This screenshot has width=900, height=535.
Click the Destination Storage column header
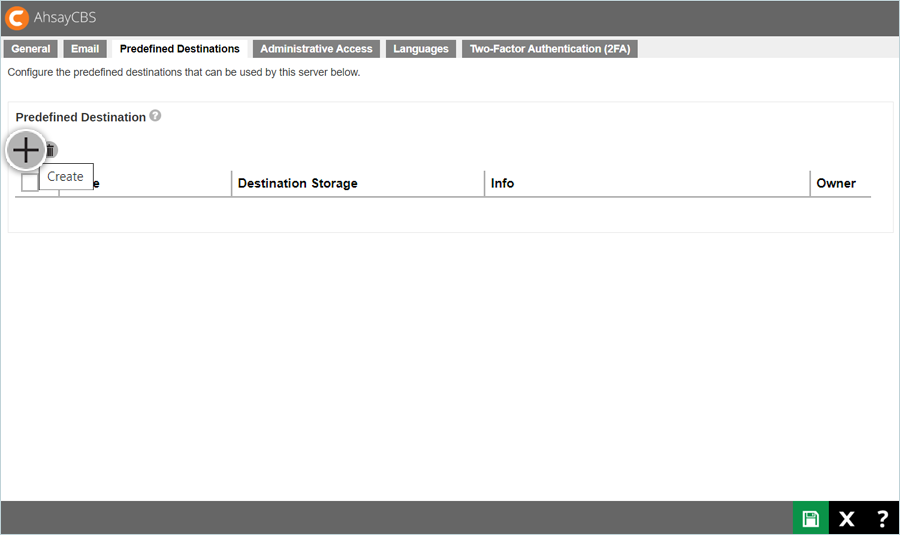298,183
